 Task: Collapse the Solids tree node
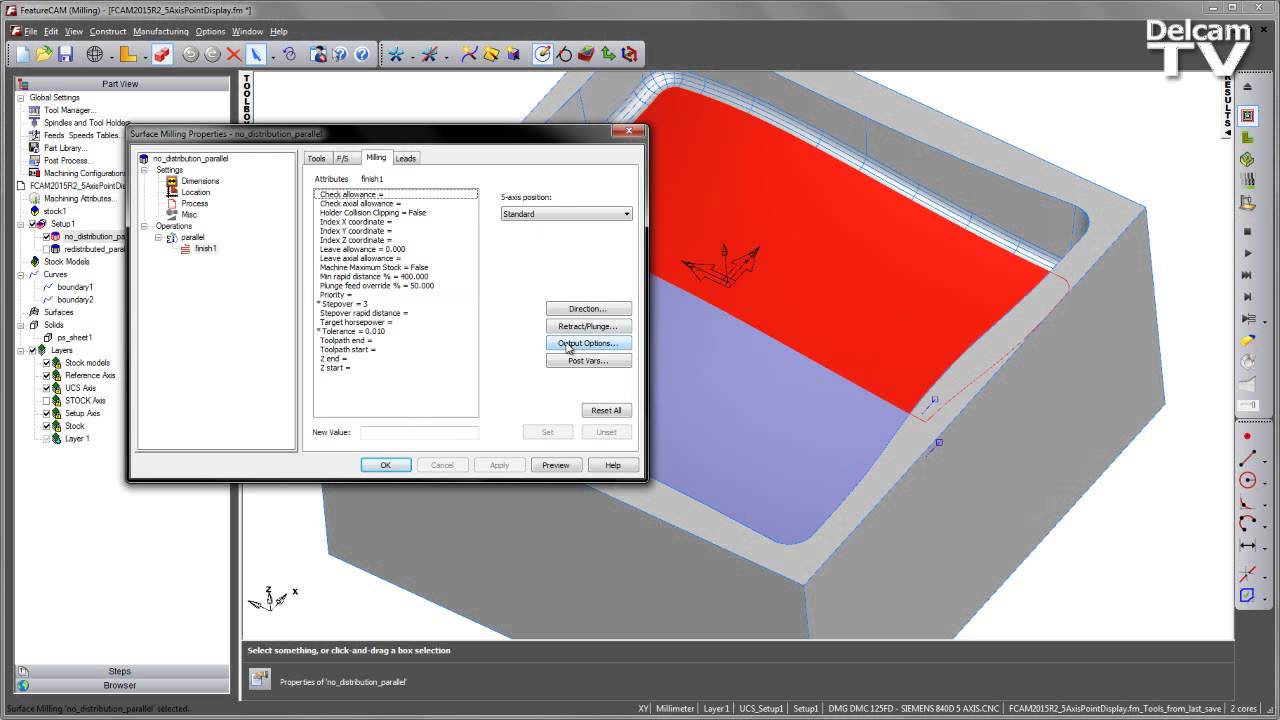[21, 325]
